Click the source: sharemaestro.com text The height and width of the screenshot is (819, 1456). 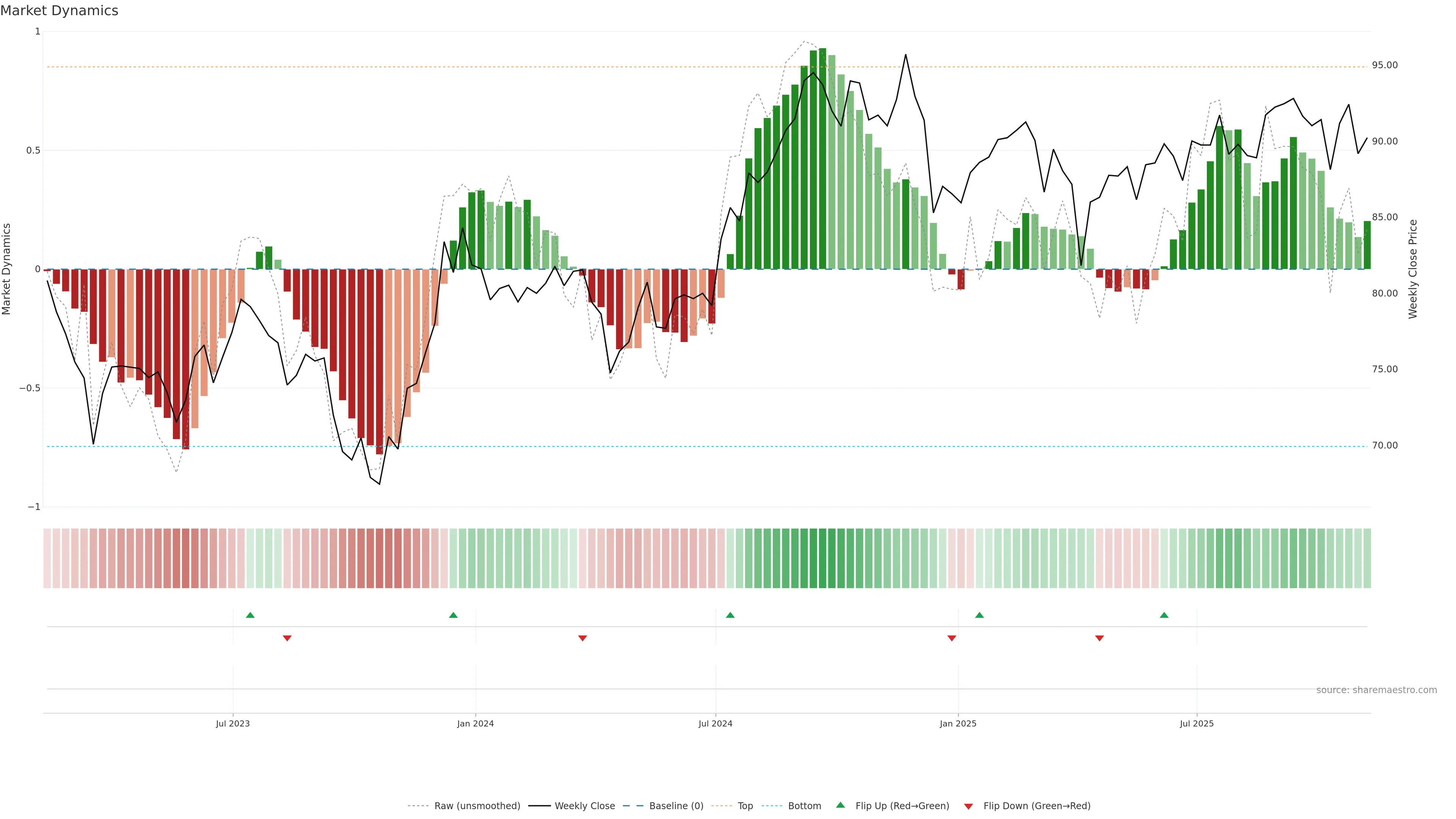[x=1376, y=690]
